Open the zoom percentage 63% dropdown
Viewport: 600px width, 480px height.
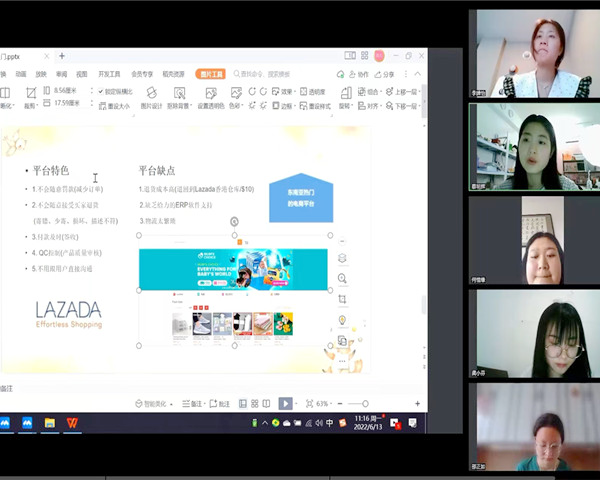tap(324, 404)
